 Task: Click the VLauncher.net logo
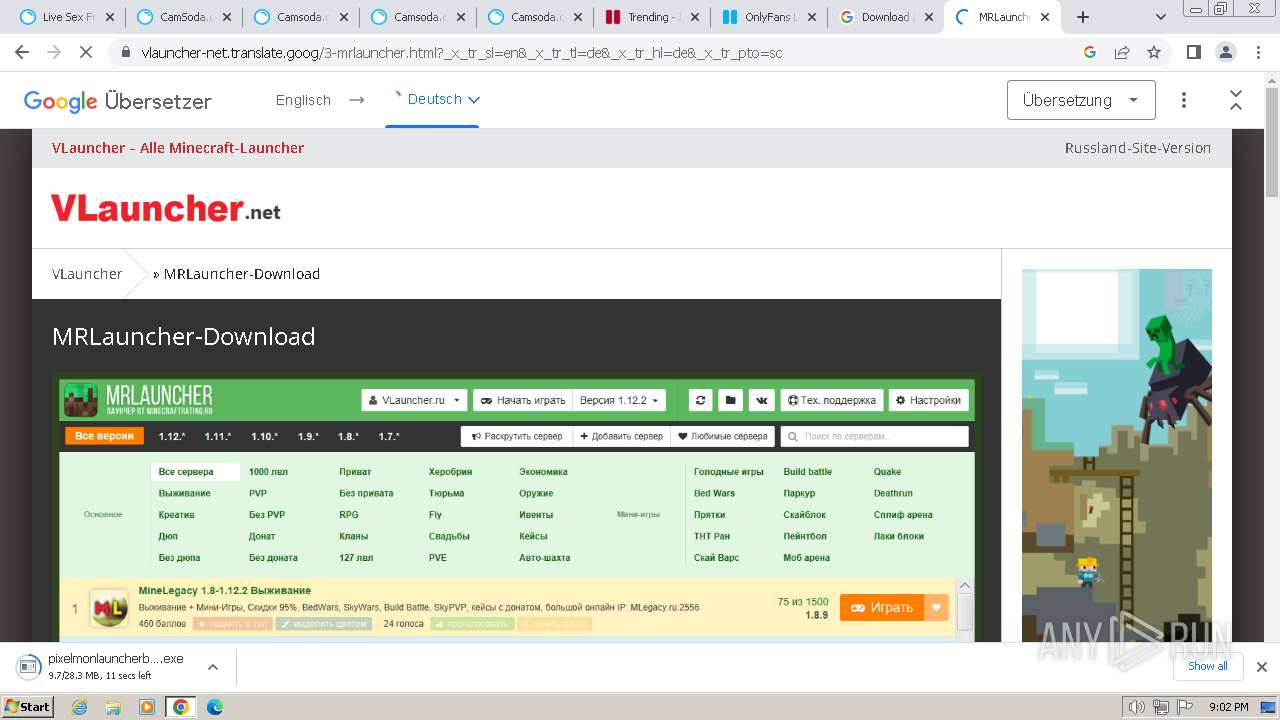166,209
